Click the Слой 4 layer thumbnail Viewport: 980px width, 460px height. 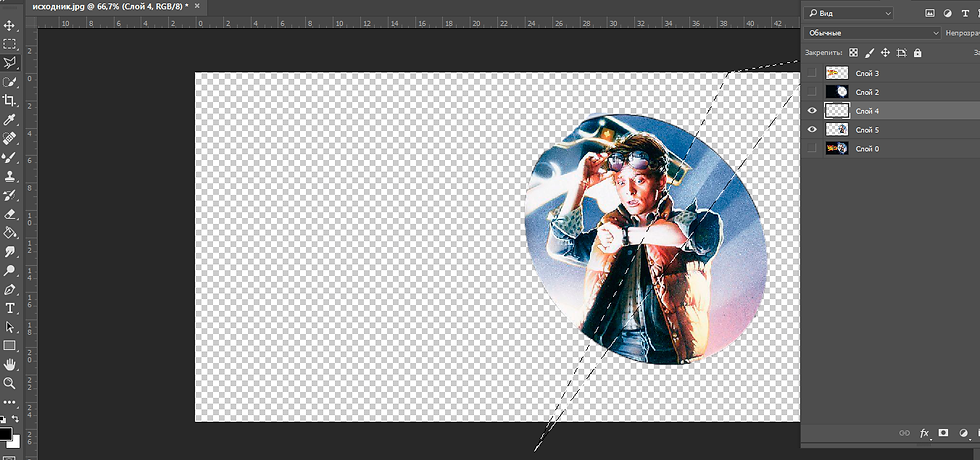click(x=837, y=111)
